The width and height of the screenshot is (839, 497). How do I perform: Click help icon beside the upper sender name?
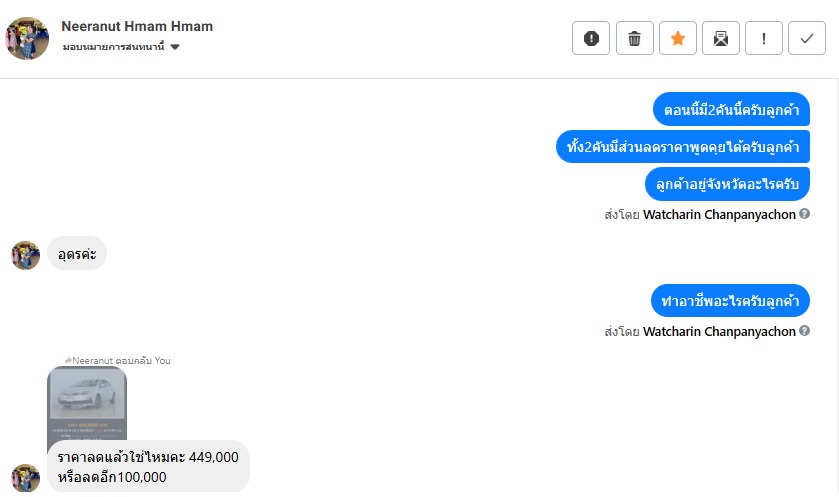[805, 214]
